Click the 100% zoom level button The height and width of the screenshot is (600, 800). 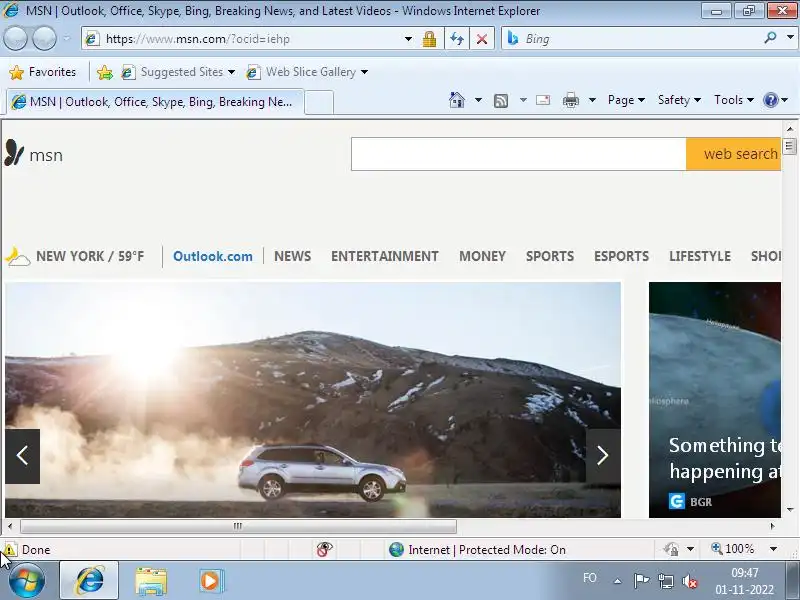pos(733,549)
